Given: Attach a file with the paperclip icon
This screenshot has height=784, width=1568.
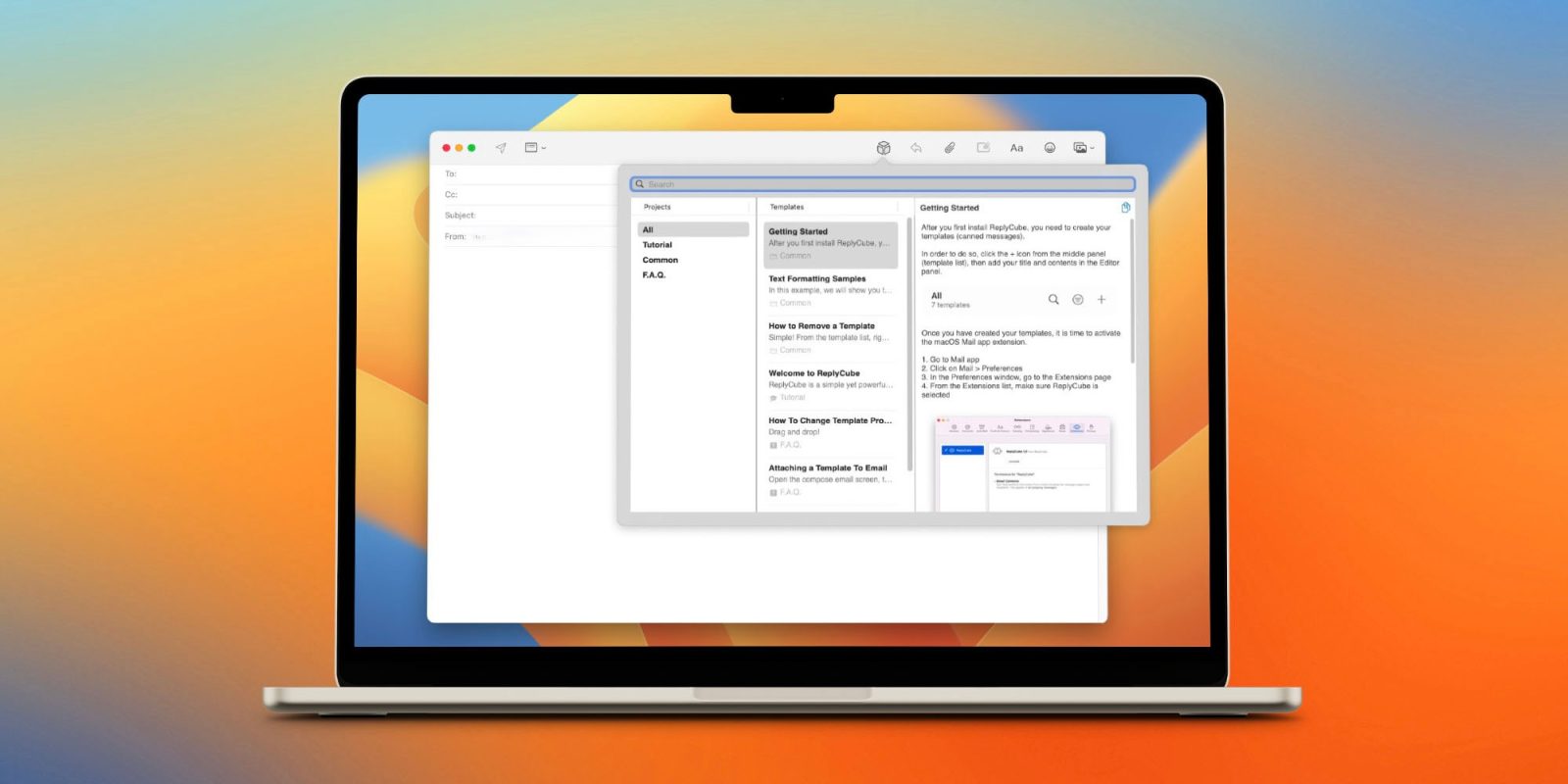Looking at the screenshot, I should tap(950, 148).
